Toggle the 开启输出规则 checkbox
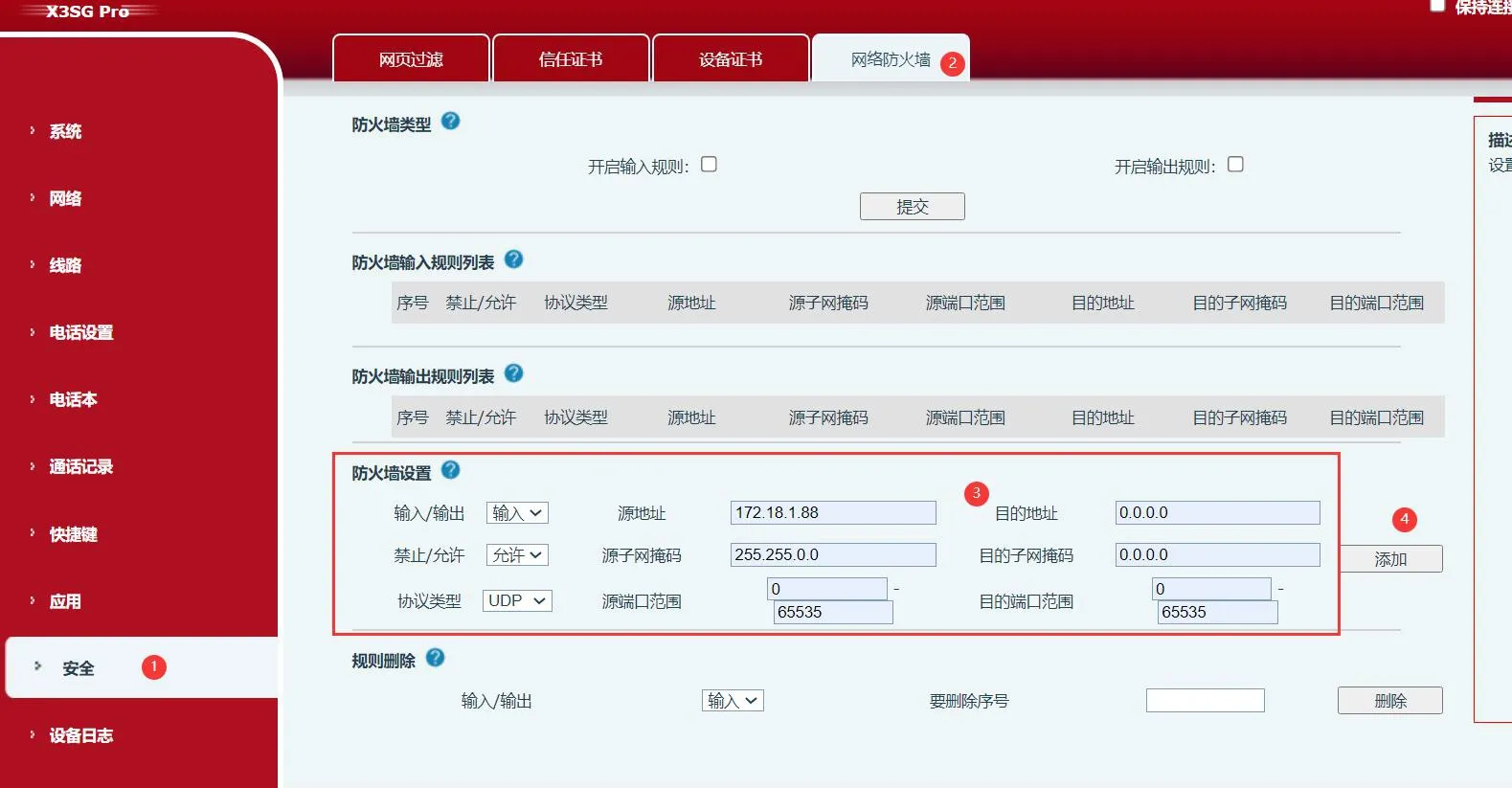Viewport: 1512px width, 788px height. coord(1235,165)
